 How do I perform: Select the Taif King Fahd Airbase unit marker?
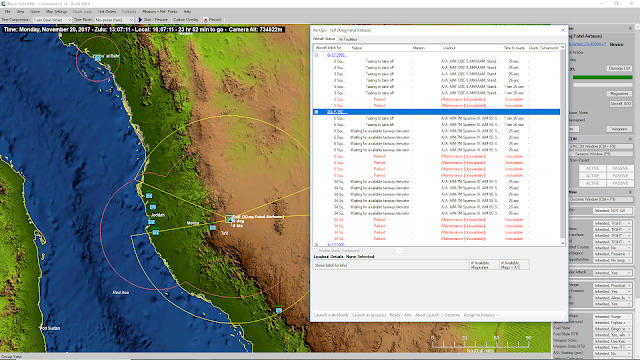229,219
